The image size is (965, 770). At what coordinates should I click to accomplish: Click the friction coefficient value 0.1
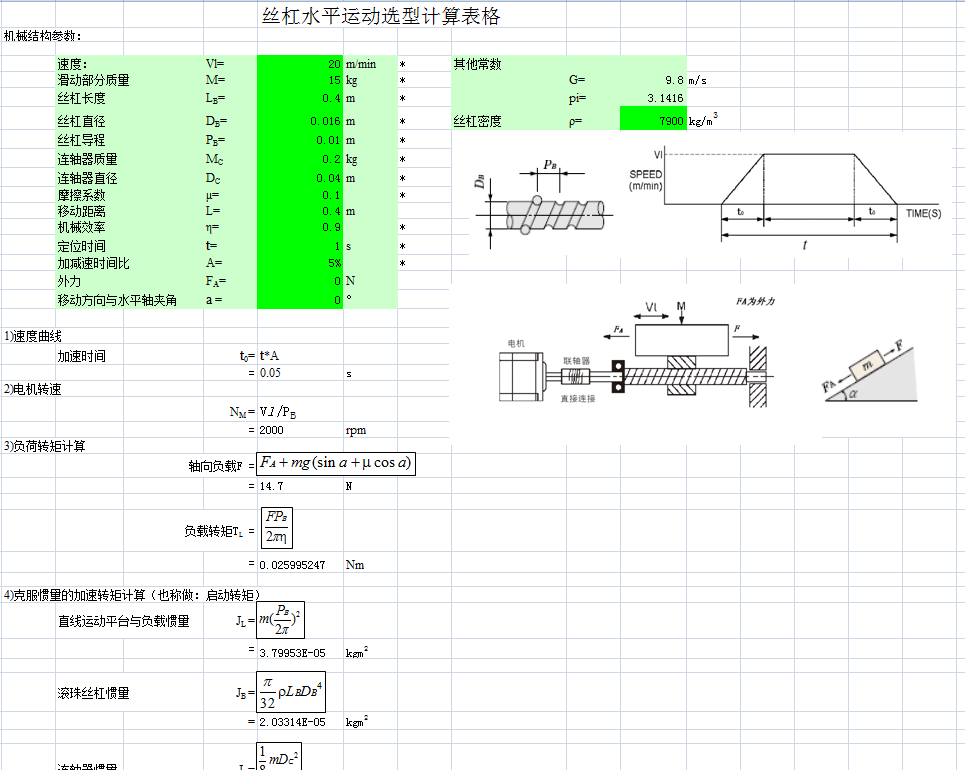pyautogui.click(x=300, y=195)
